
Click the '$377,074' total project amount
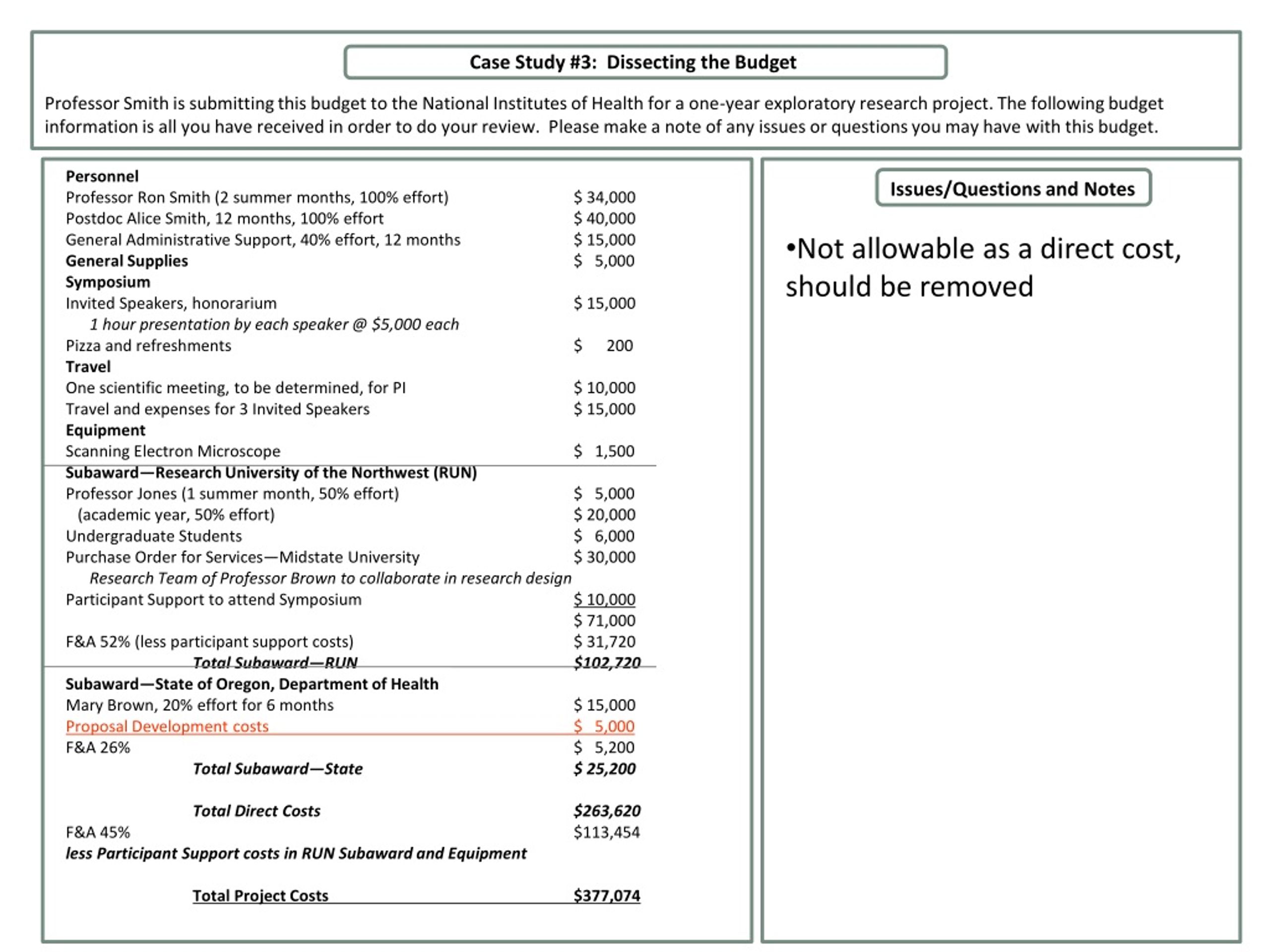coord(606,896)
